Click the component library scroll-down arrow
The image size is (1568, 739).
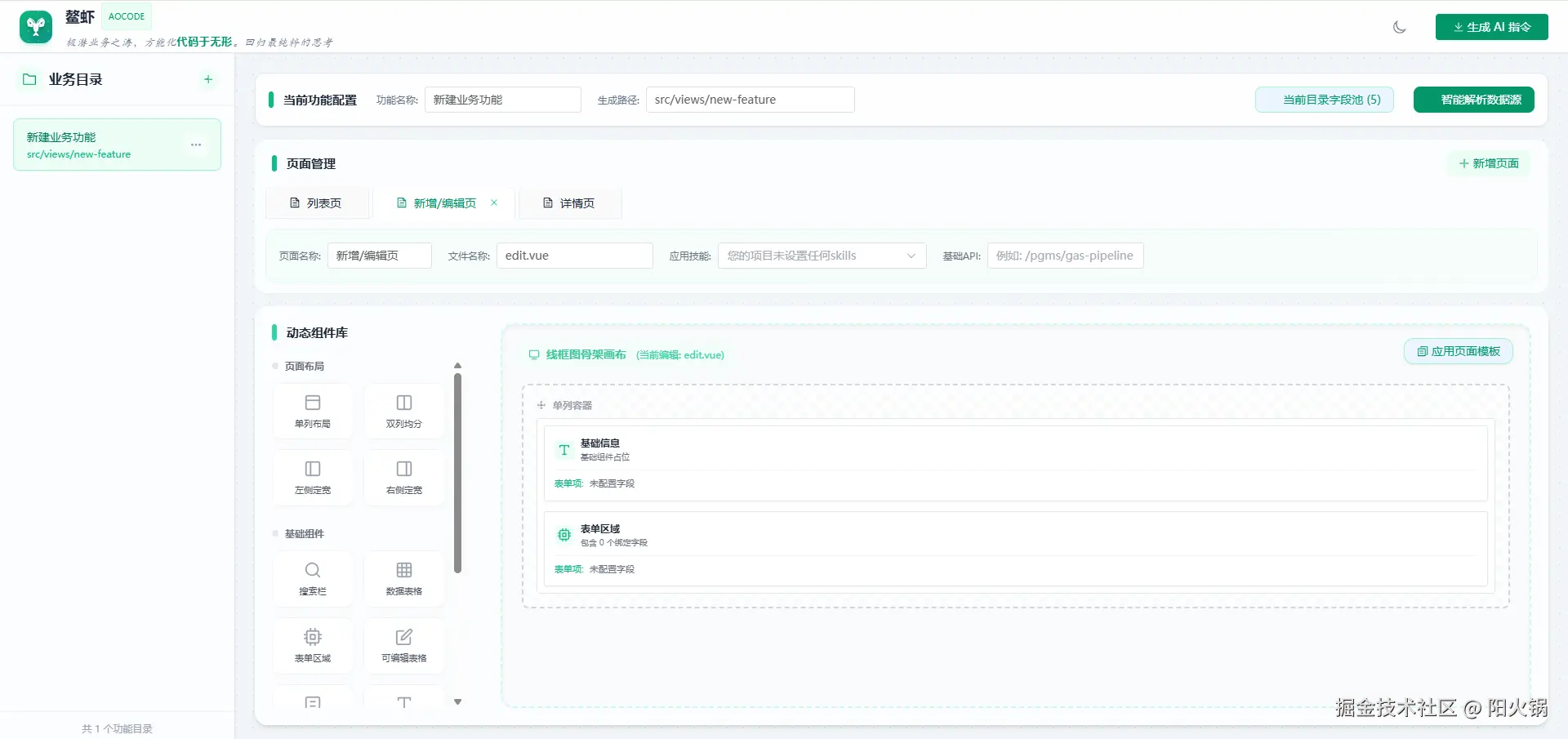(x=458, y=702)
